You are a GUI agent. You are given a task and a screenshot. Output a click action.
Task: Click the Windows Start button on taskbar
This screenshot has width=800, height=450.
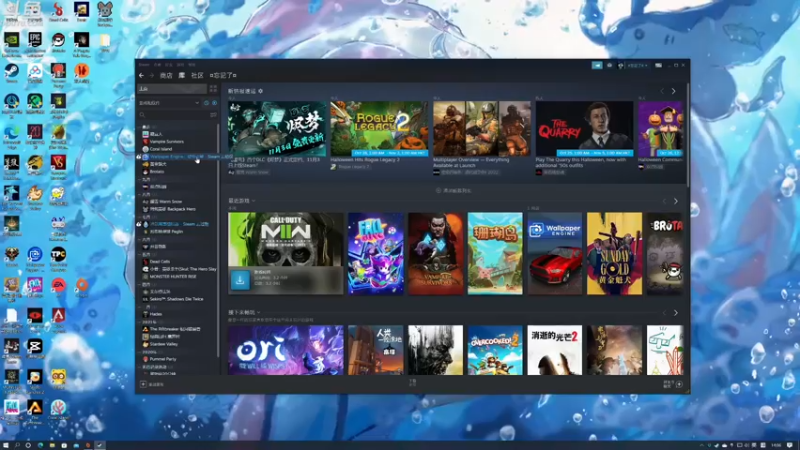5,445
